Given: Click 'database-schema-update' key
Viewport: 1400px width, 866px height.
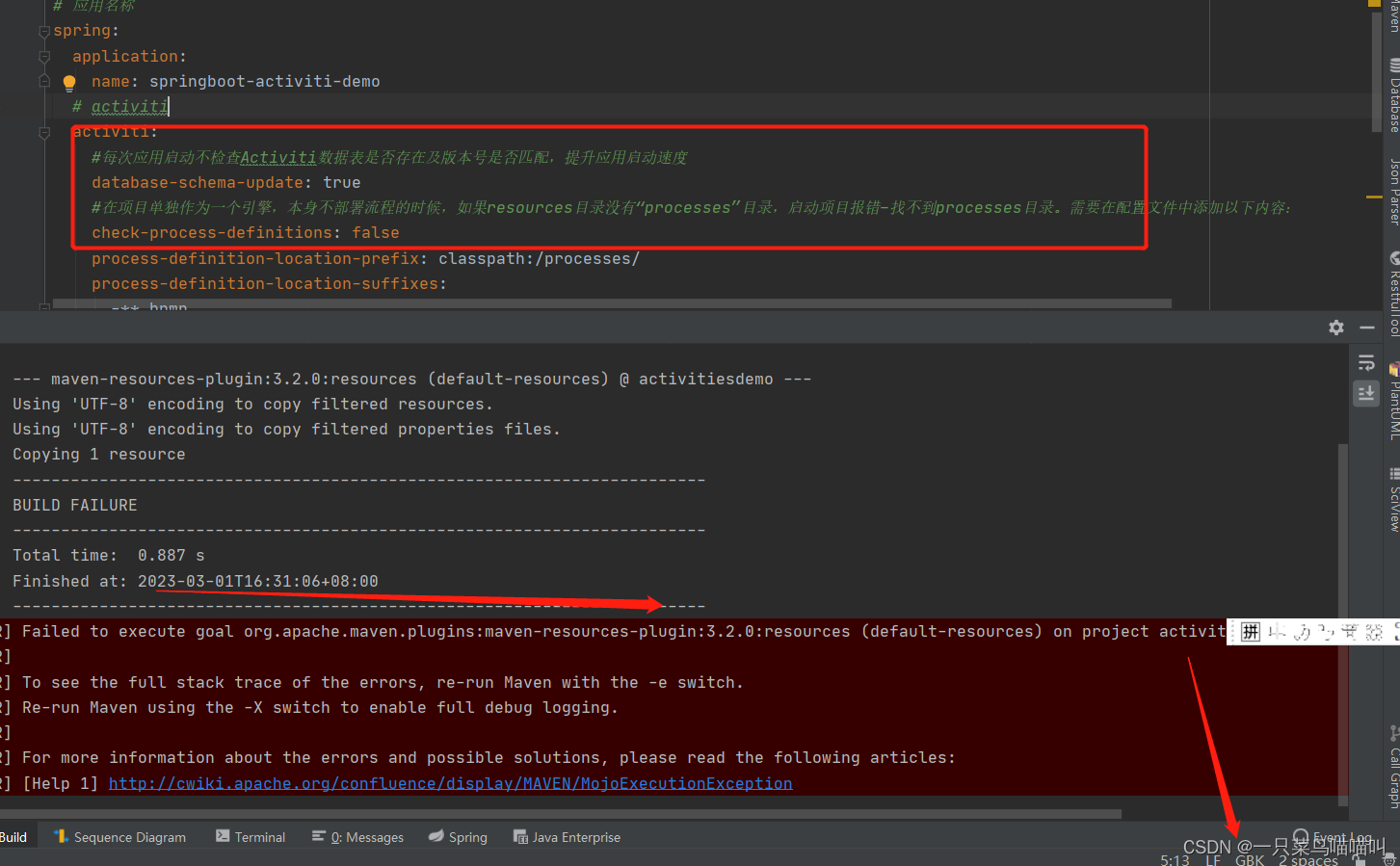Looking at the screenshot, I should click(x=198, y=182).
